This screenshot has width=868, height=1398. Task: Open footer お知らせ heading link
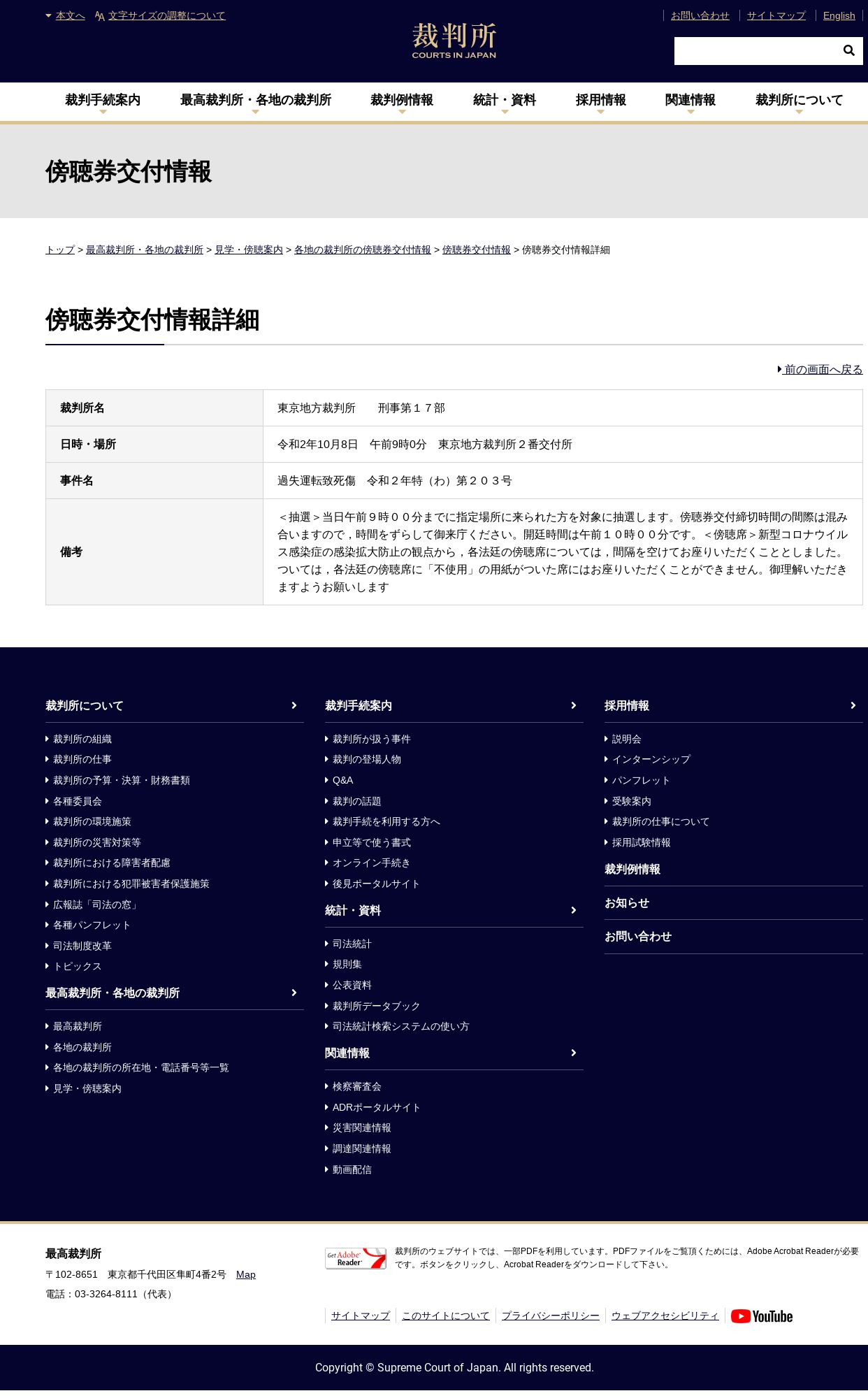tap(627, 902)
